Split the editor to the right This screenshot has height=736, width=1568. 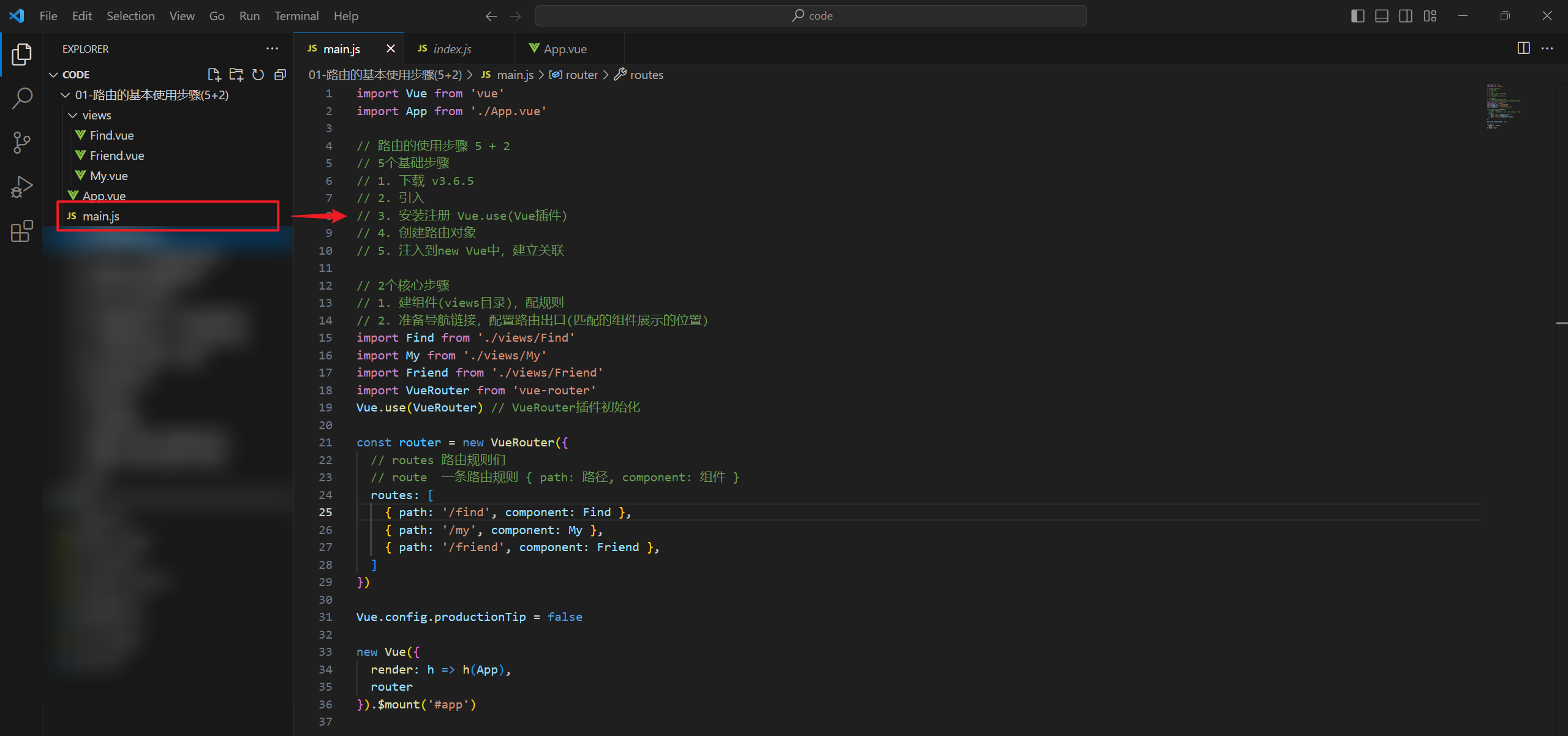point(1524,48)
